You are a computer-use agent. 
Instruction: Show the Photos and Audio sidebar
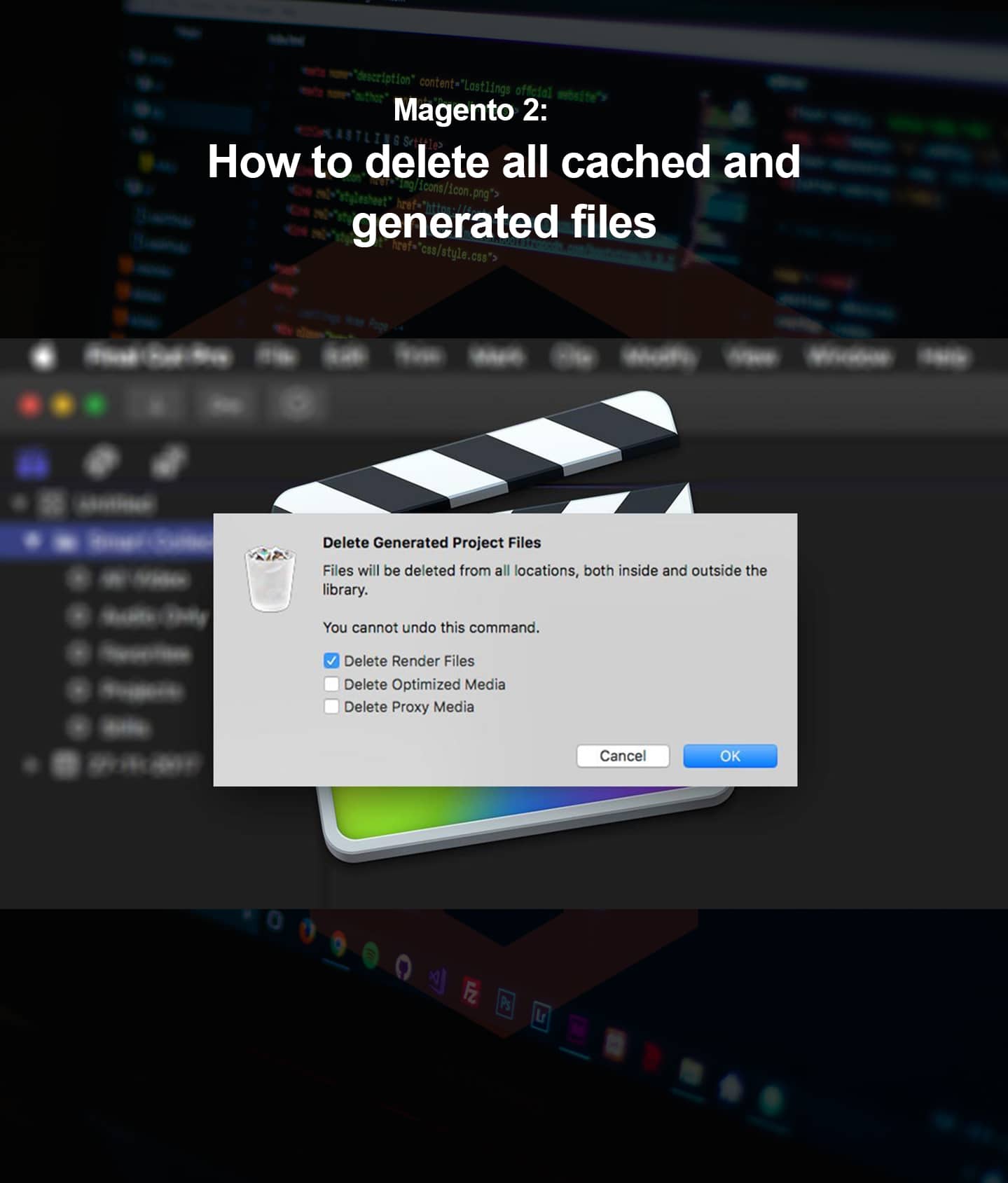point(101,461)
